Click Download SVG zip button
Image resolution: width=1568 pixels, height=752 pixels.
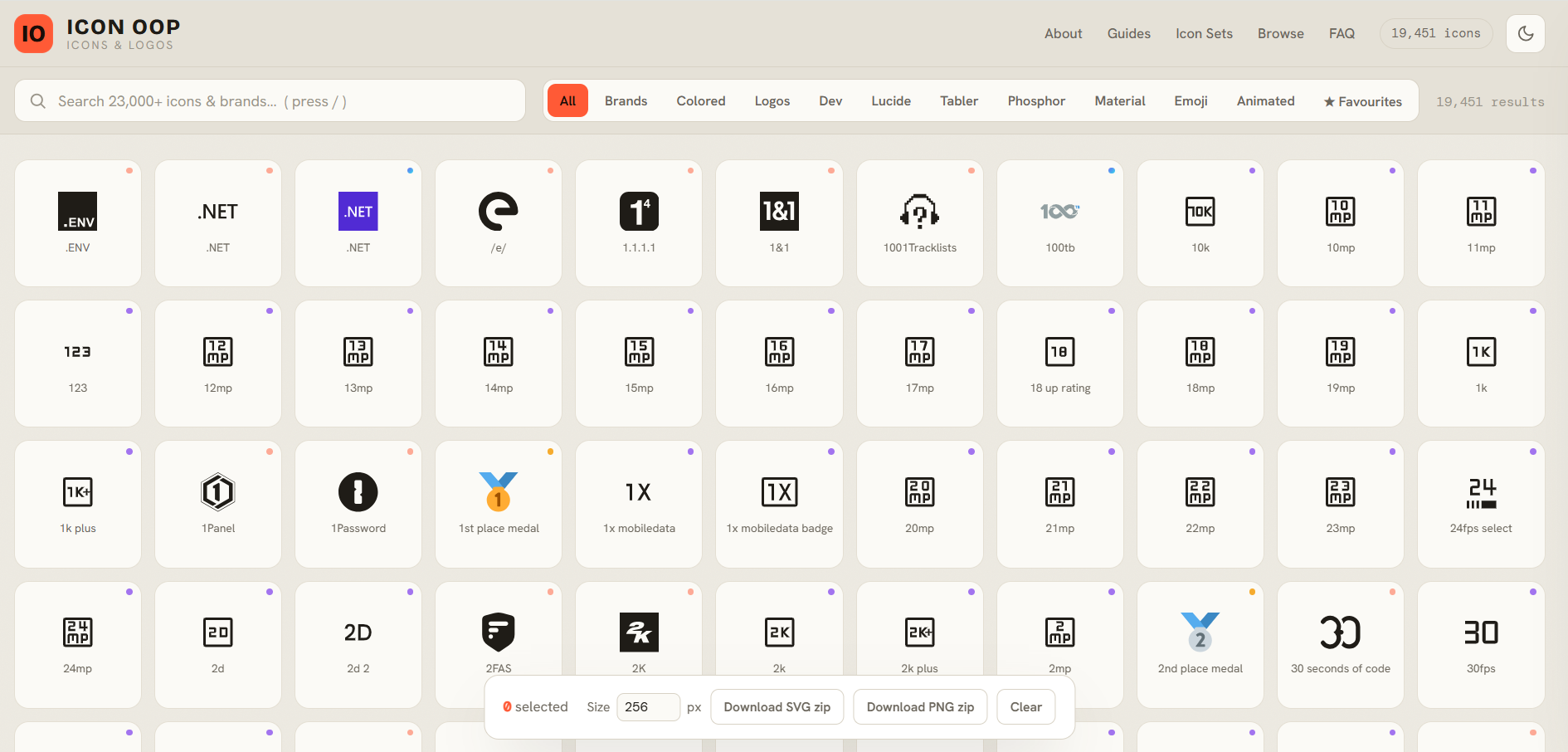point(777,707)
